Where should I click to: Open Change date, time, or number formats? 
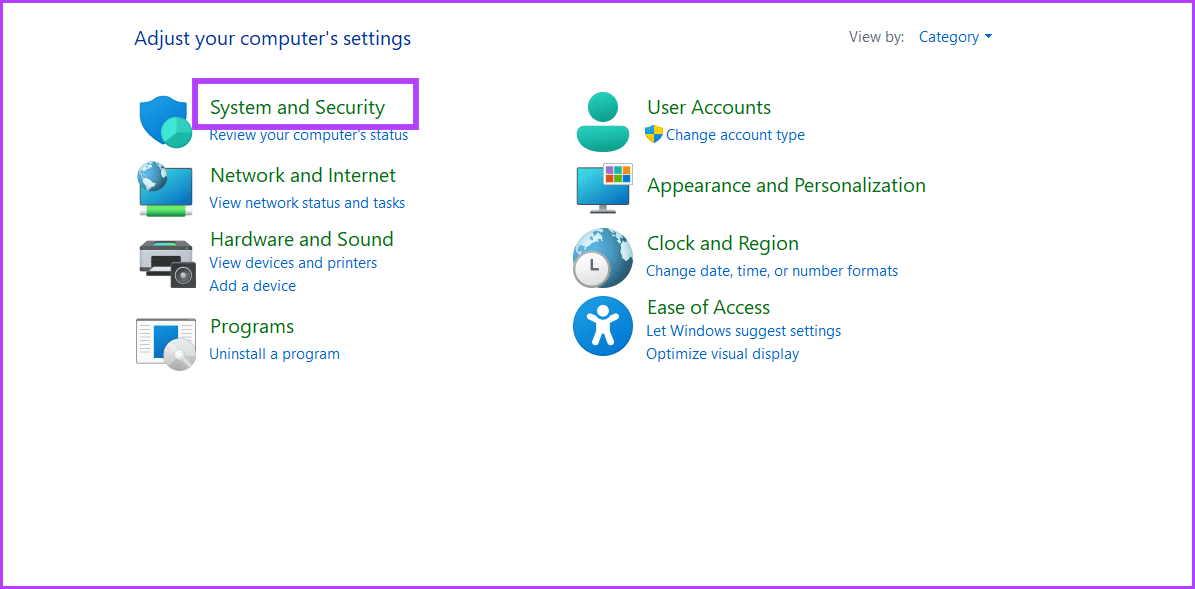(772, 271)
